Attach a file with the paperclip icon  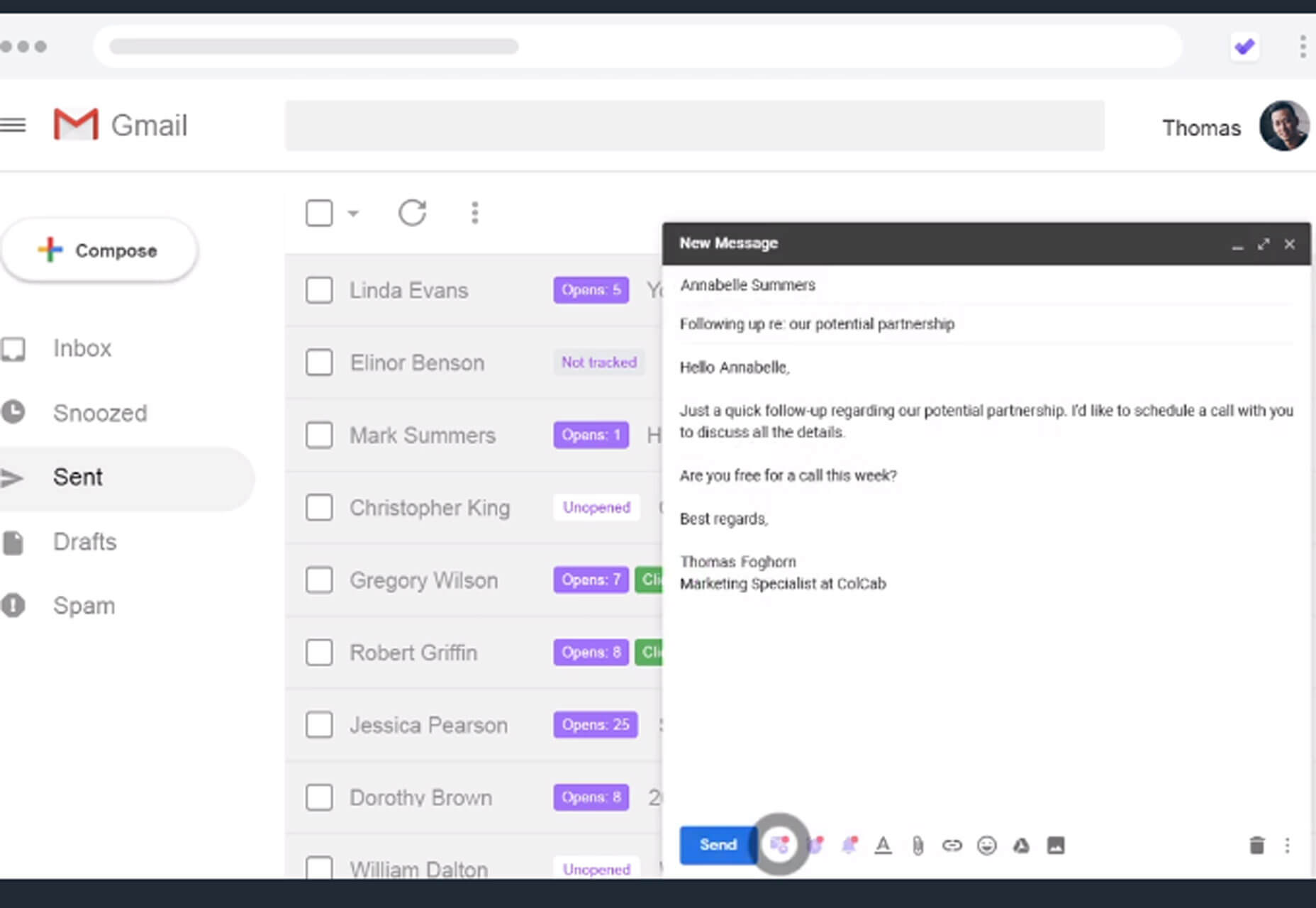(918, 846)
